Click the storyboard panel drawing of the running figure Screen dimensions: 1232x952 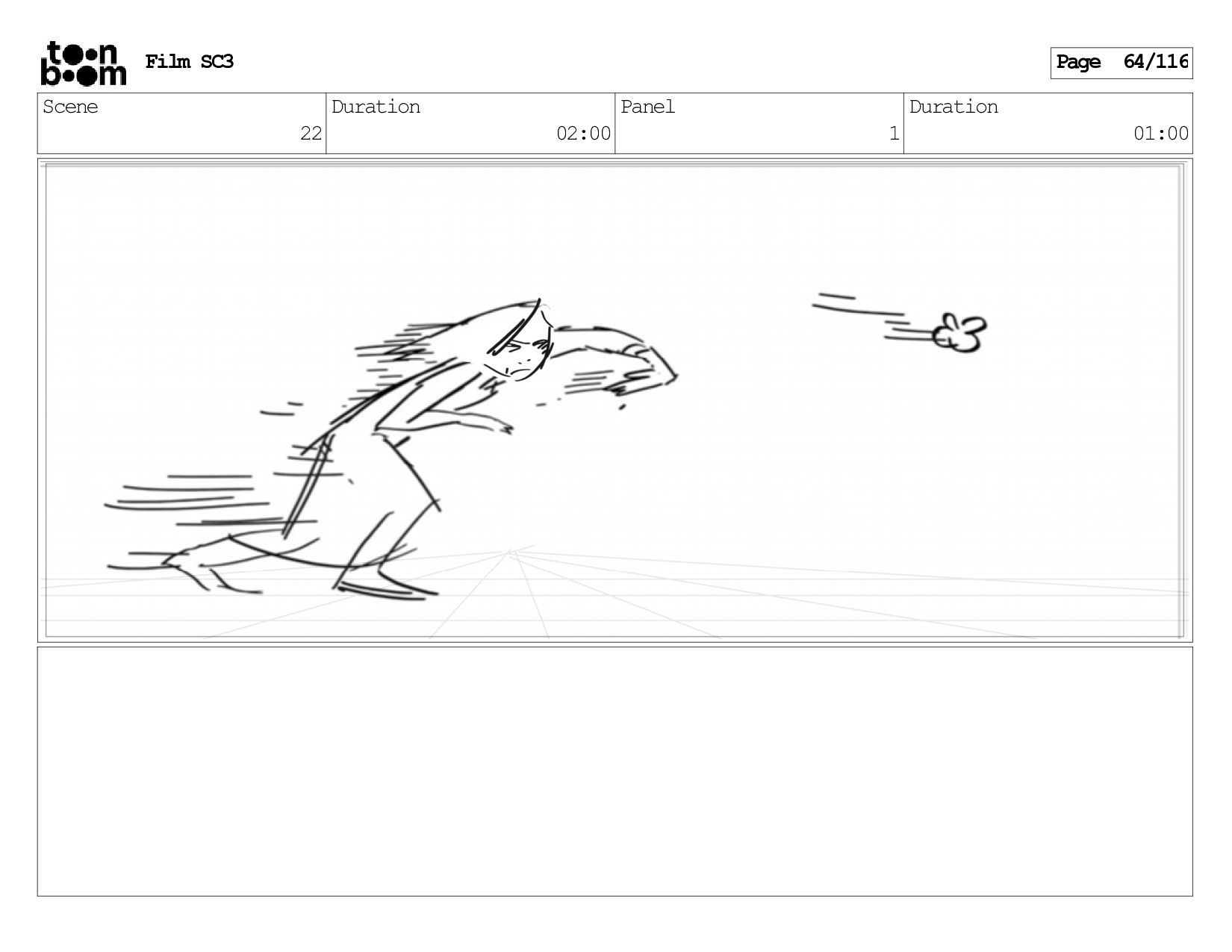click(615, 400)
